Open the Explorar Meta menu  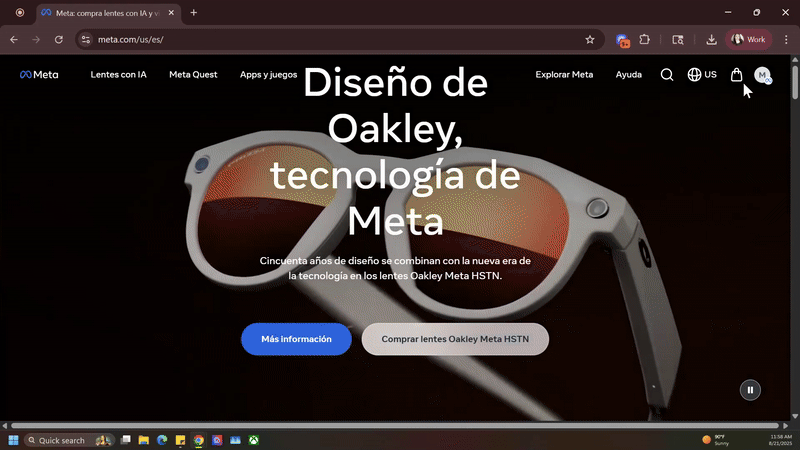(564, 75)
